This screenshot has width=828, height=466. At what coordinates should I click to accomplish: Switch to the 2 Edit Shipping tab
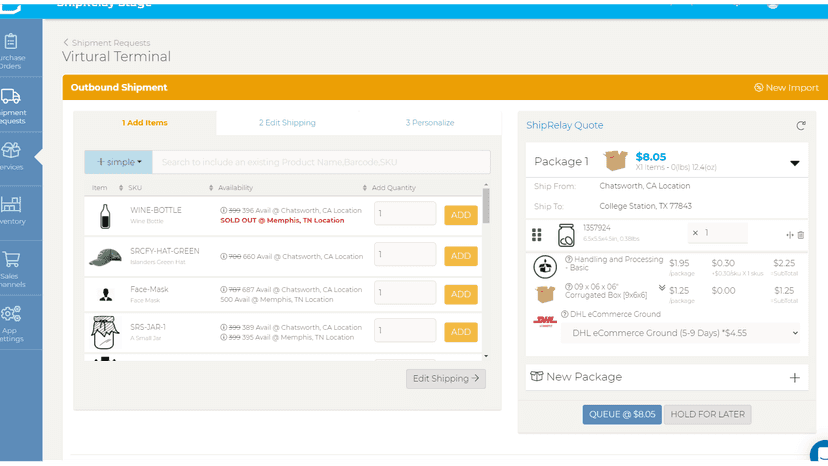click(287, 123)
